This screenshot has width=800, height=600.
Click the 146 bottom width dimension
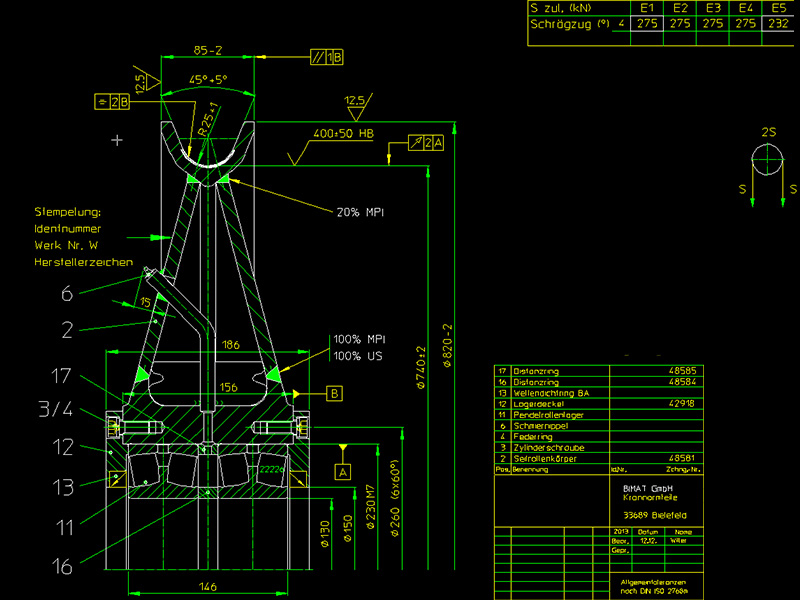208,586
